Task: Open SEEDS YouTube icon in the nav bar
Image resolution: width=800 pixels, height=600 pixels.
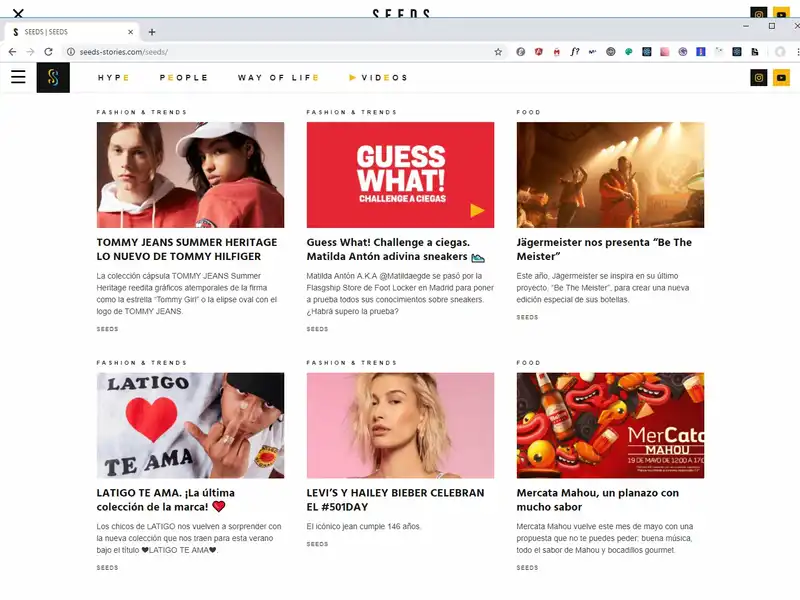Action: [x=781, y=78]
